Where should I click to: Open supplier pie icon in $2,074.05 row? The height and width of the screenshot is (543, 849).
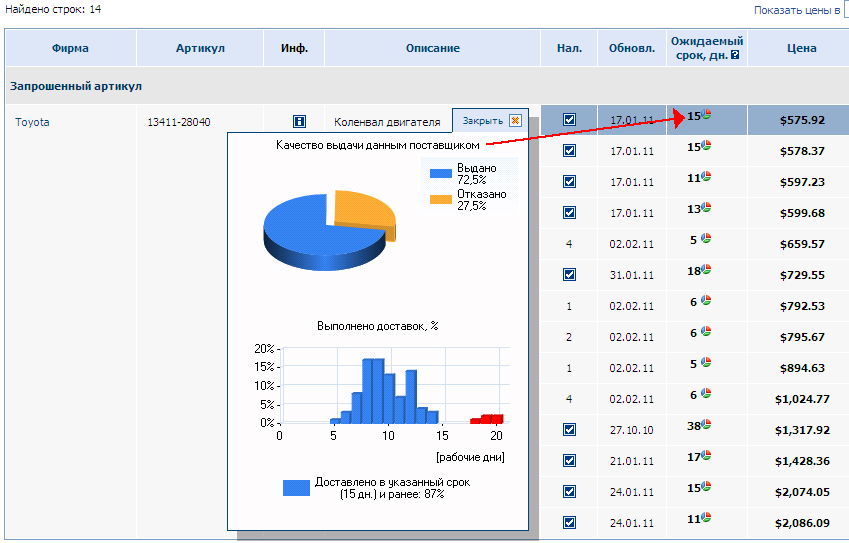click(x=706, y=486)
